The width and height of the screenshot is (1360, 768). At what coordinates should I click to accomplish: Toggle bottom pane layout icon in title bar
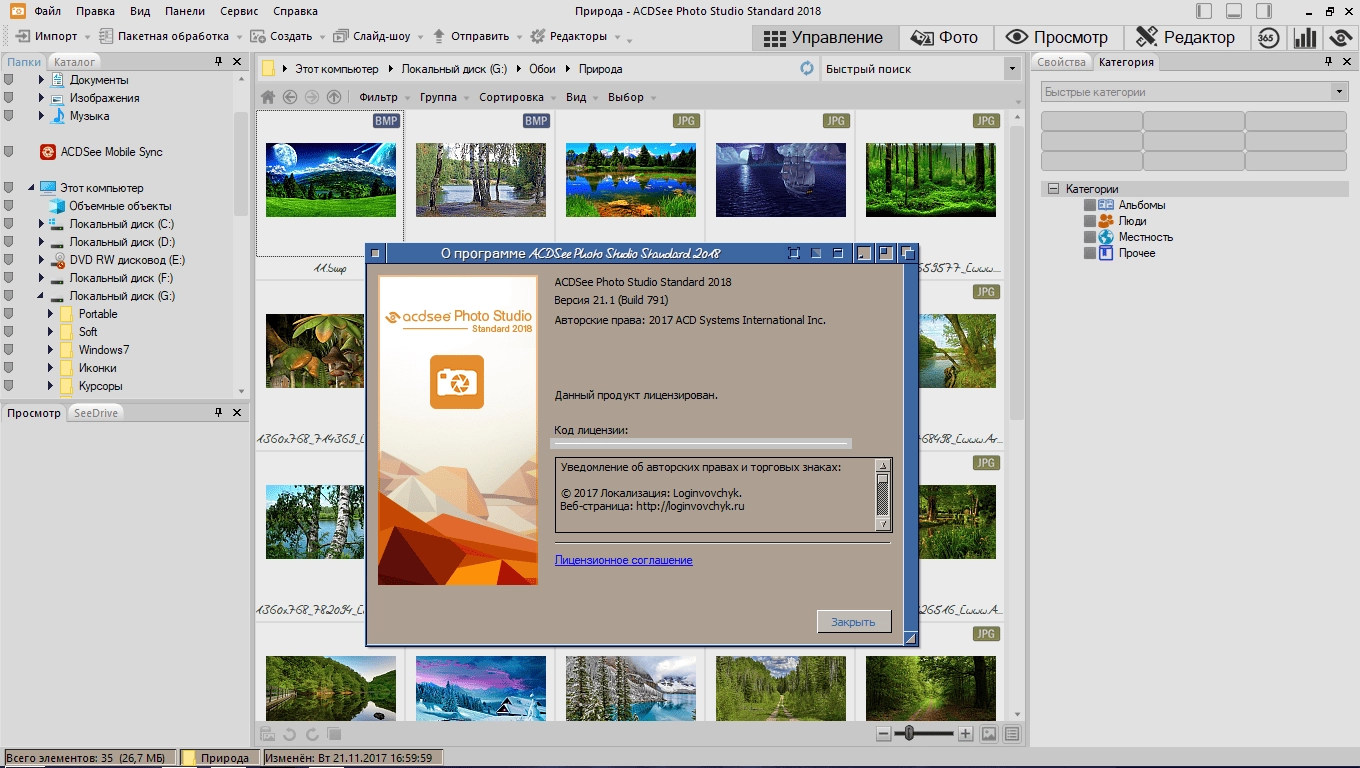(1235, 11)
